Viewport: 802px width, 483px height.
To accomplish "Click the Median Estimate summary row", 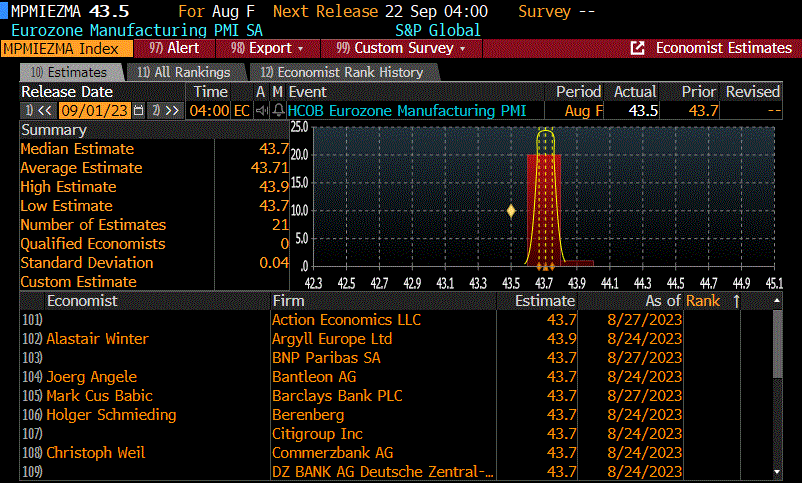I will point(154,149).
